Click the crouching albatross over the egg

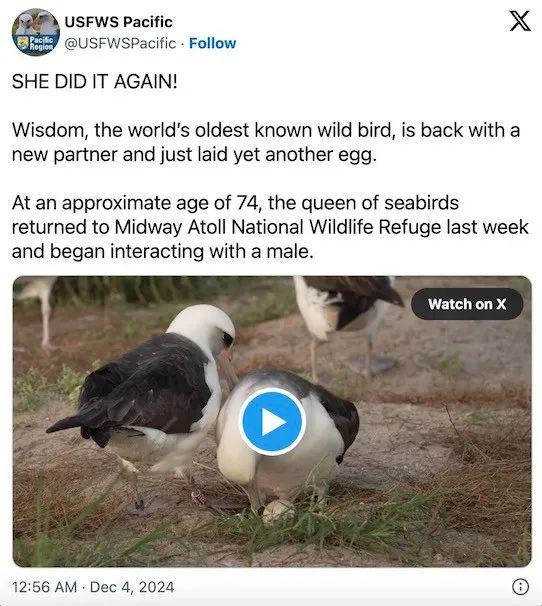point(286,437)
